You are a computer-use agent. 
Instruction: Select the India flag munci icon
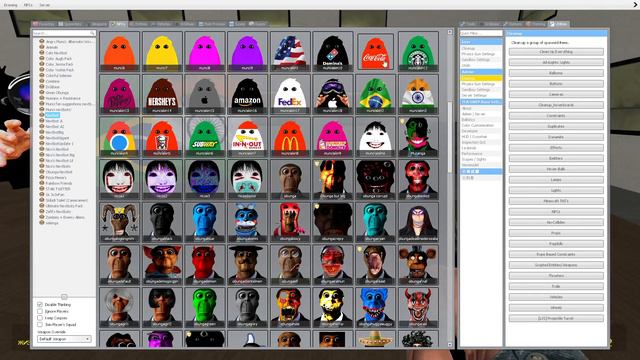[x=418, y=94]
